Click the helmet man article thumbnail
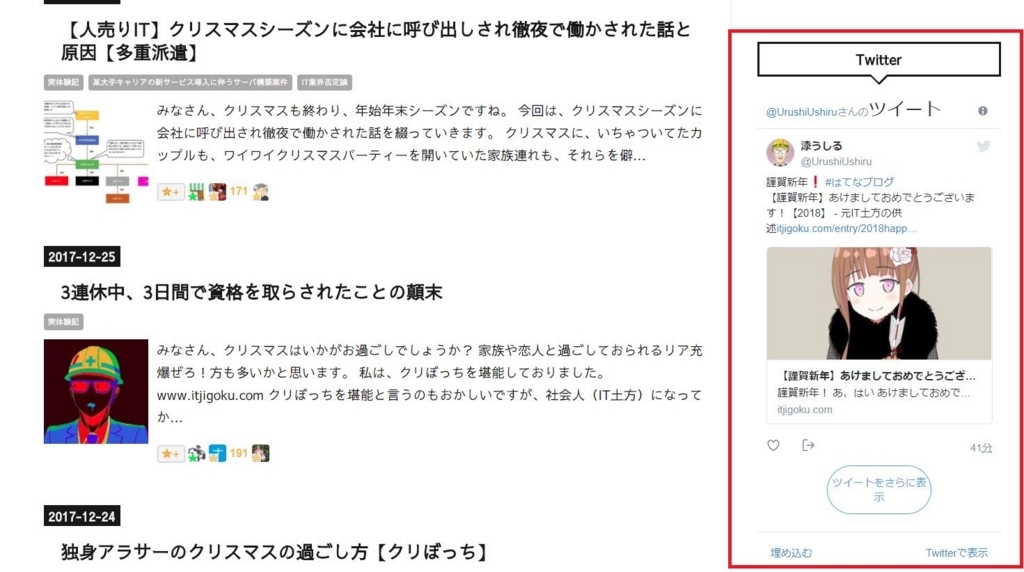This screenshot has height=572, width=1024. click(x=96, y=392)
